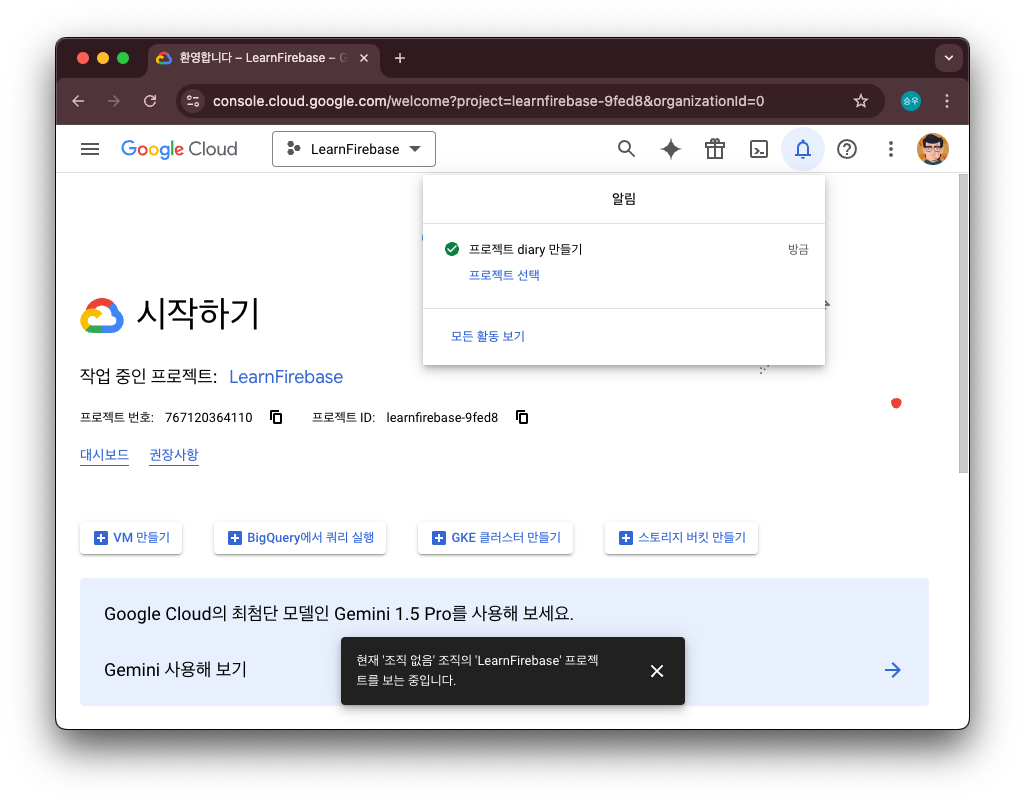Click the arrow in Gemini banner
Screen dimensions: 1025x803
[892, 670]
